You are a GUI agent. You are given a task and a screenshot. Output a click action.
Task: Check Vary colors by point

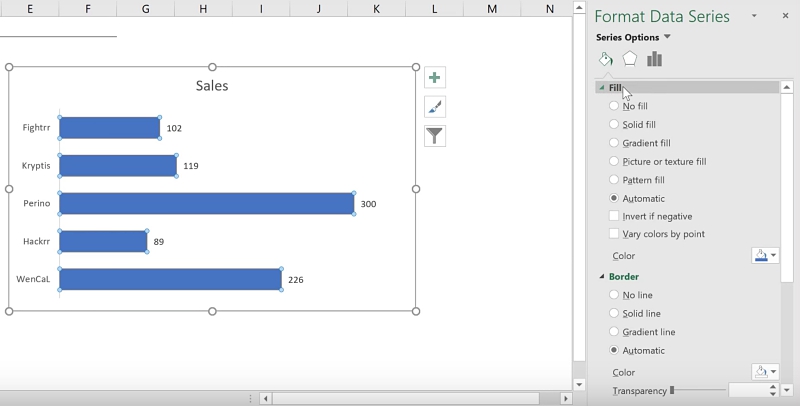pos(614,234)
